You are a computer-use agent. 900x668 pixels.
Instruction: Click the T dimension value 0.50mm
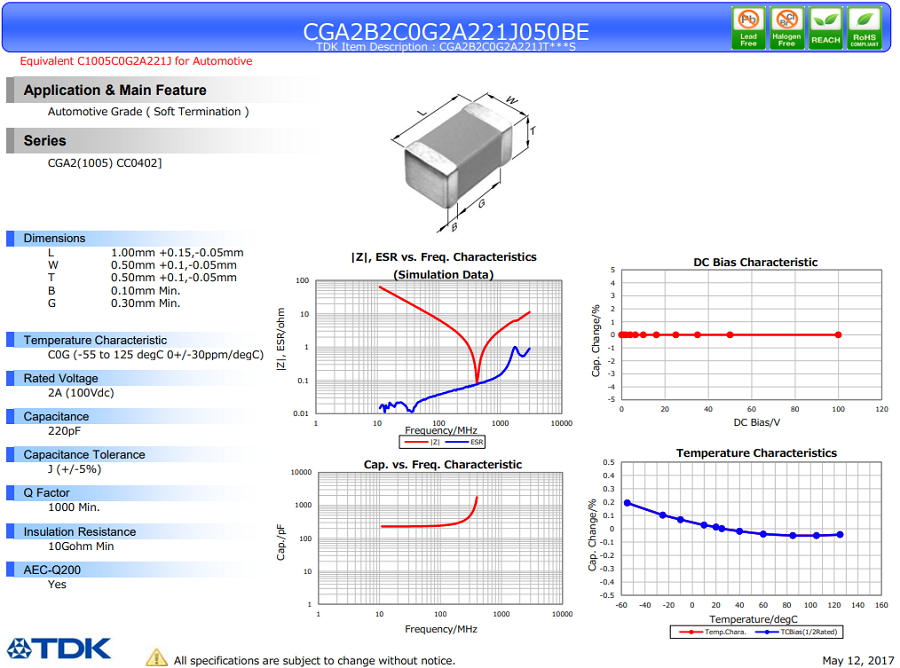[173, 278]
